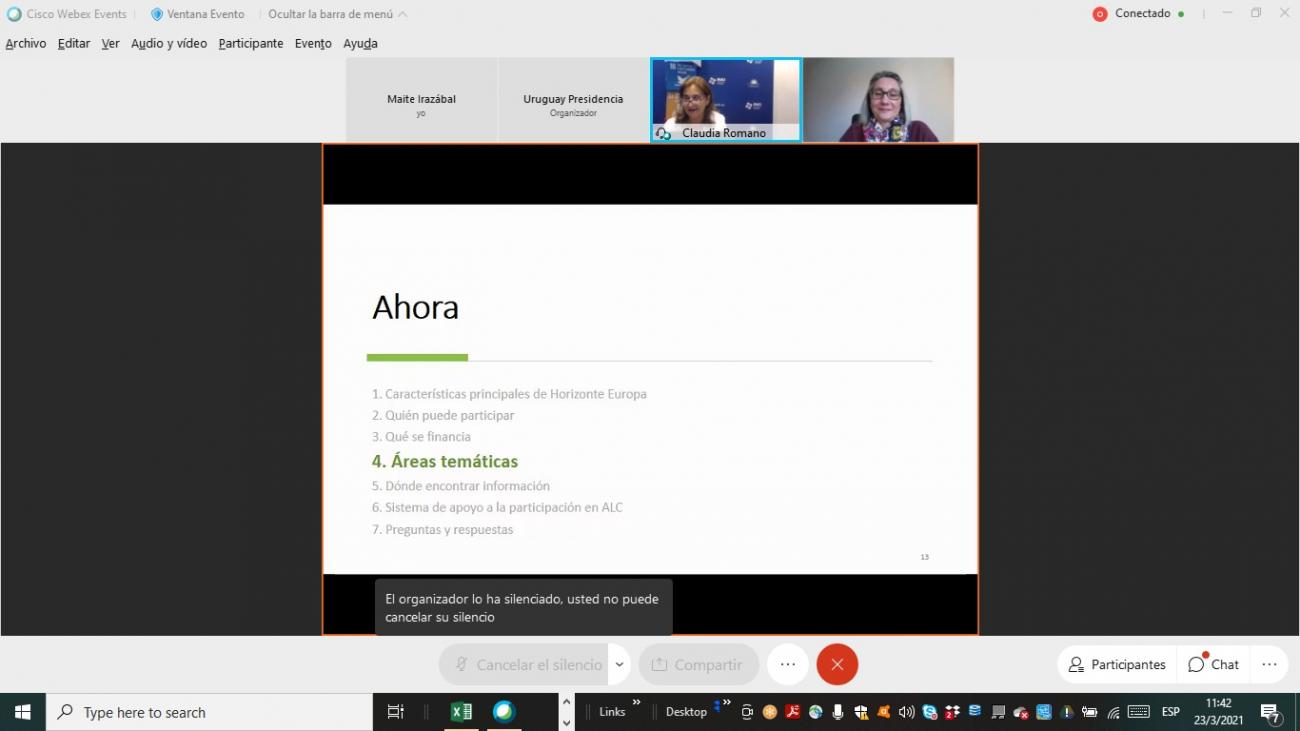Click Dropbox tray icon

(952, 712)
